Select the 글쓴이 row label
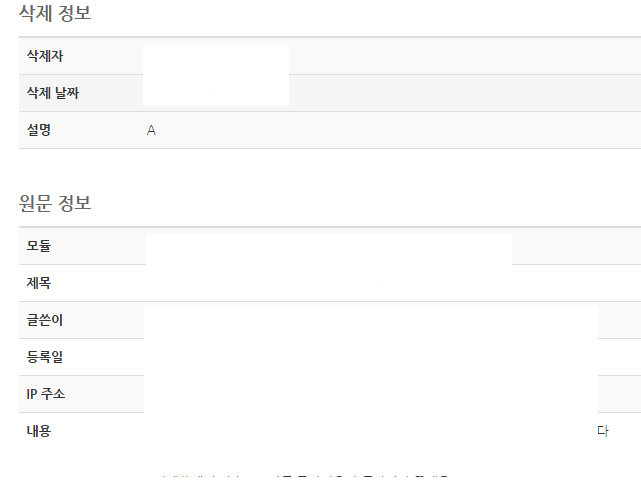The image size is (641, 504). click(45, 320)
